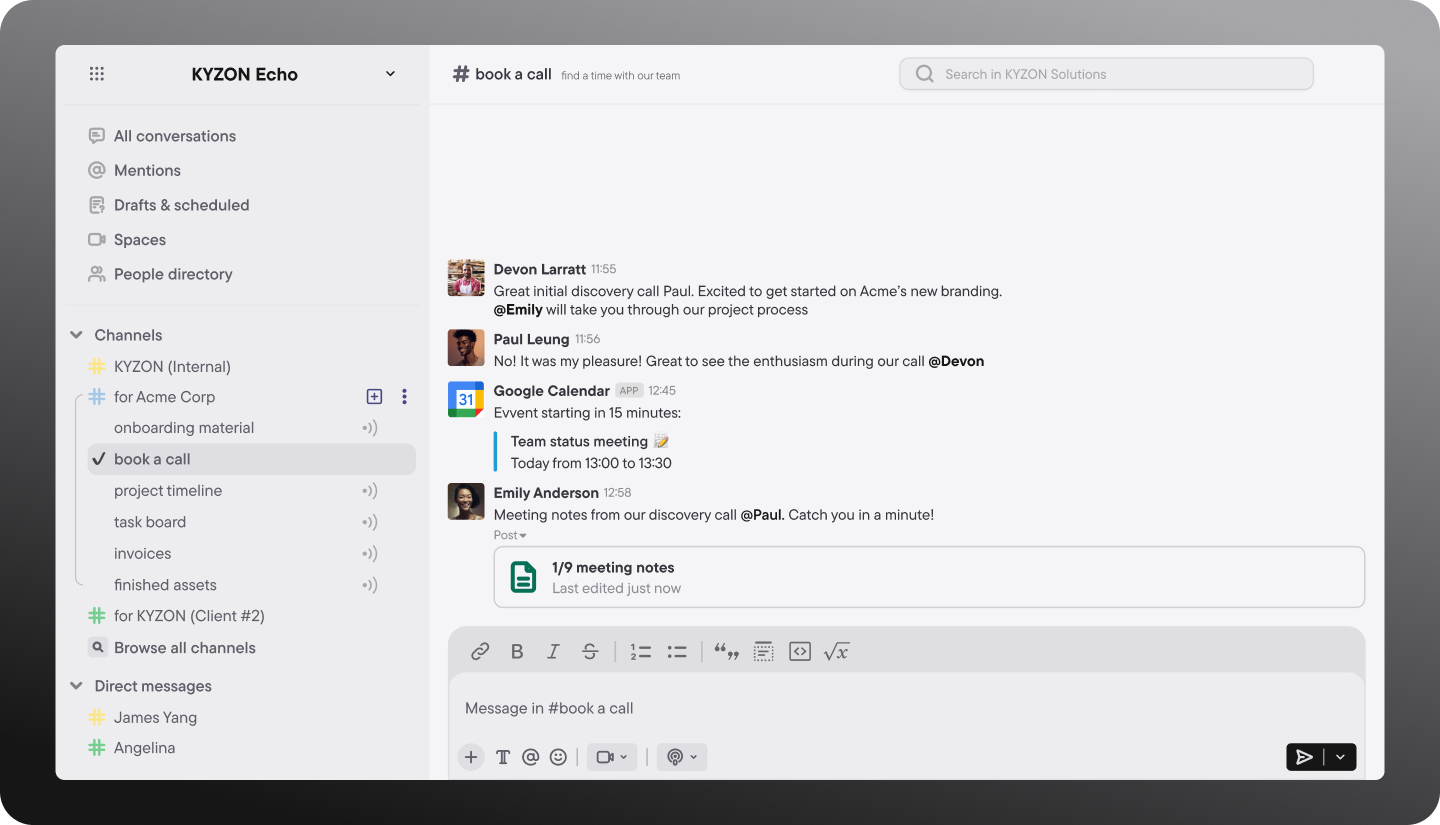Click Devon Larratt's avatar

[466, 278]
